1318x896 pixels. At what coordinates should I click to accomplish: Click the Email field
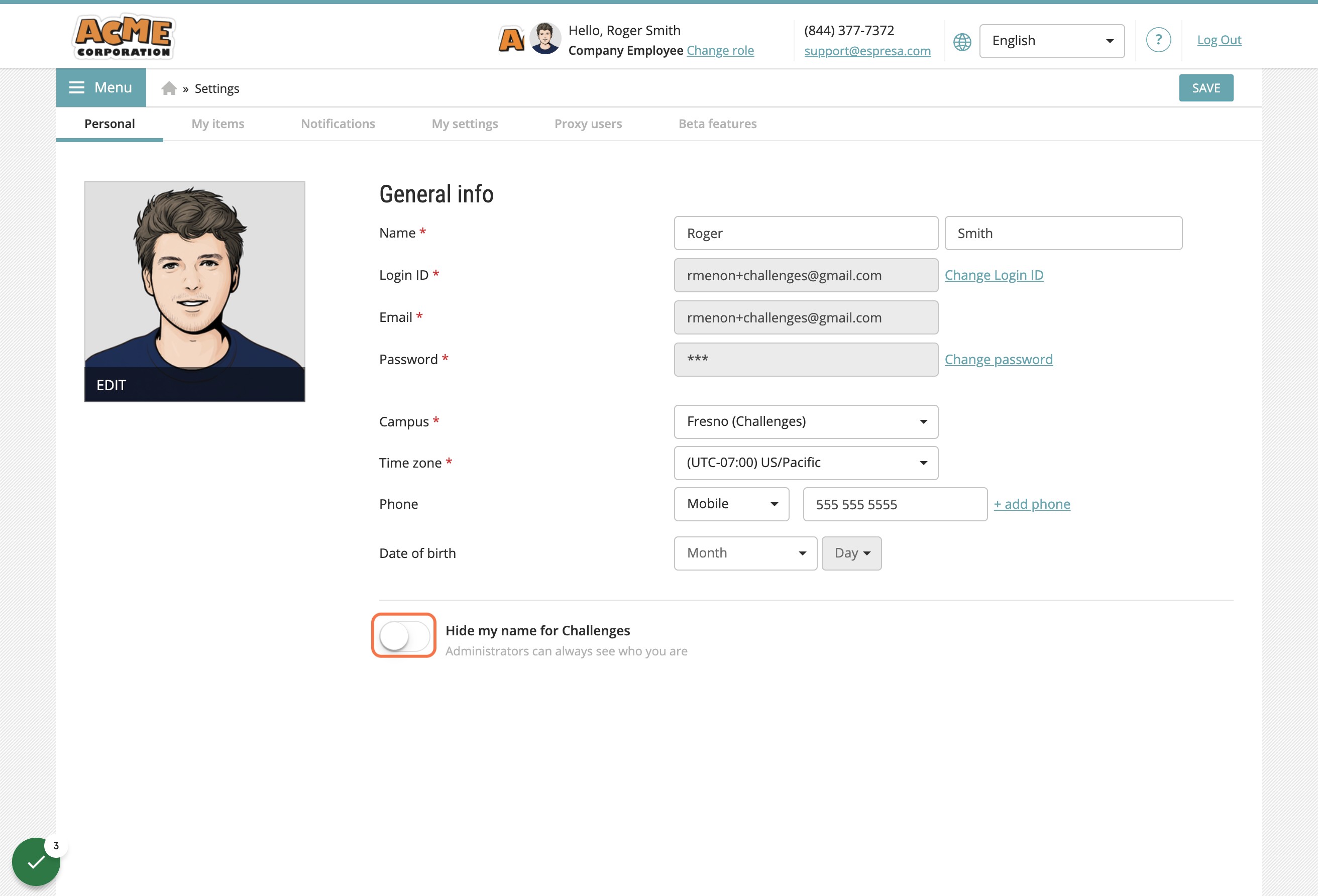pyautogui.click(x=805, y=317)
